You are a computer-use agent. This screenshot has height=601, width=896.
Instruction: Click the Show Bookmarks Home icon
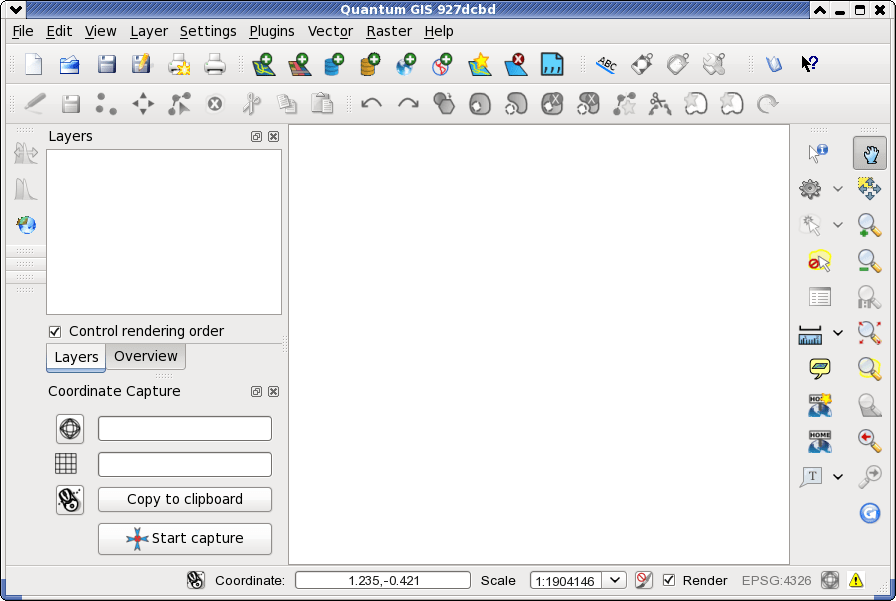click(819, 441)
